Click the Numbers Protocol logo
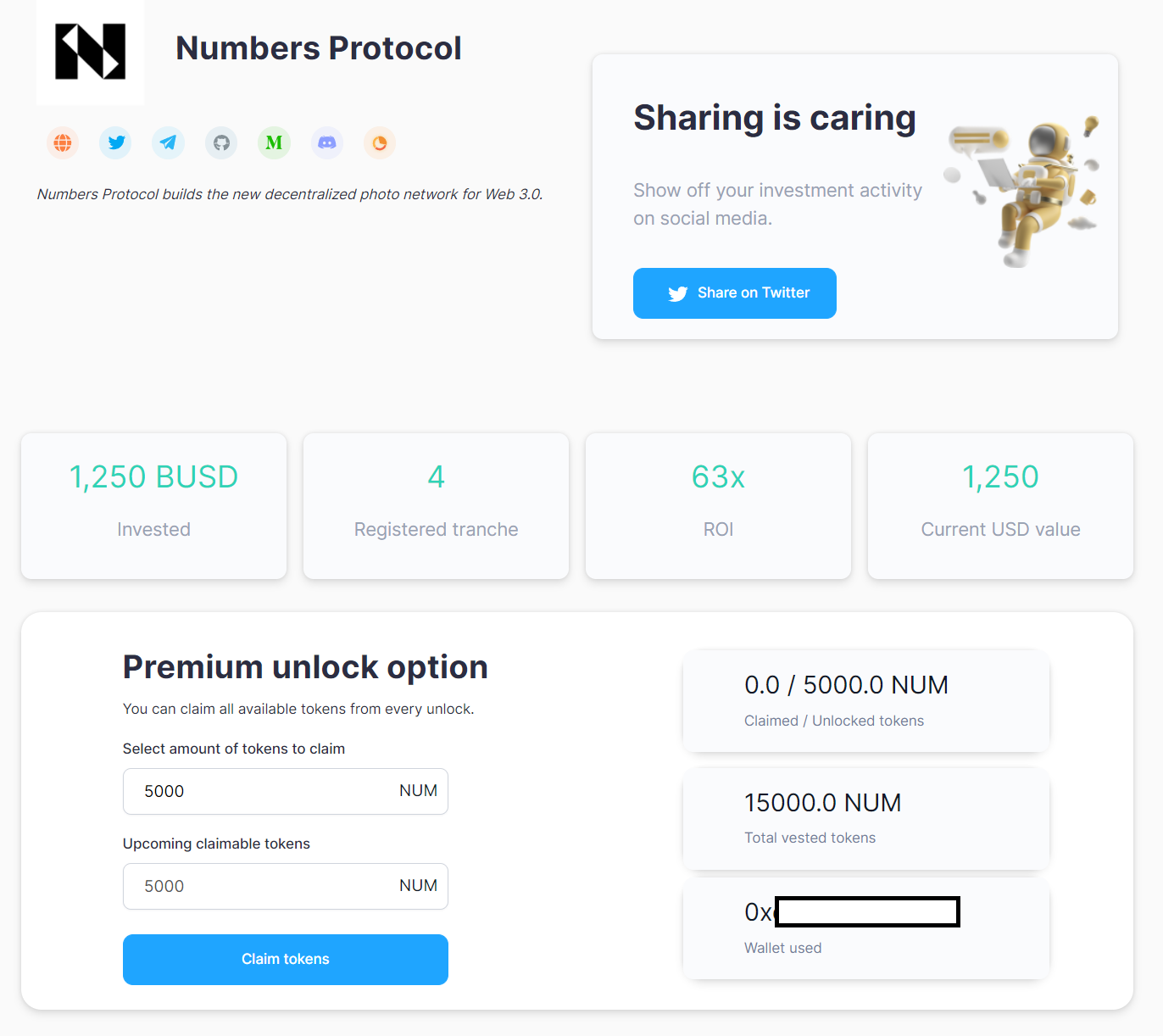 [91, 52]
